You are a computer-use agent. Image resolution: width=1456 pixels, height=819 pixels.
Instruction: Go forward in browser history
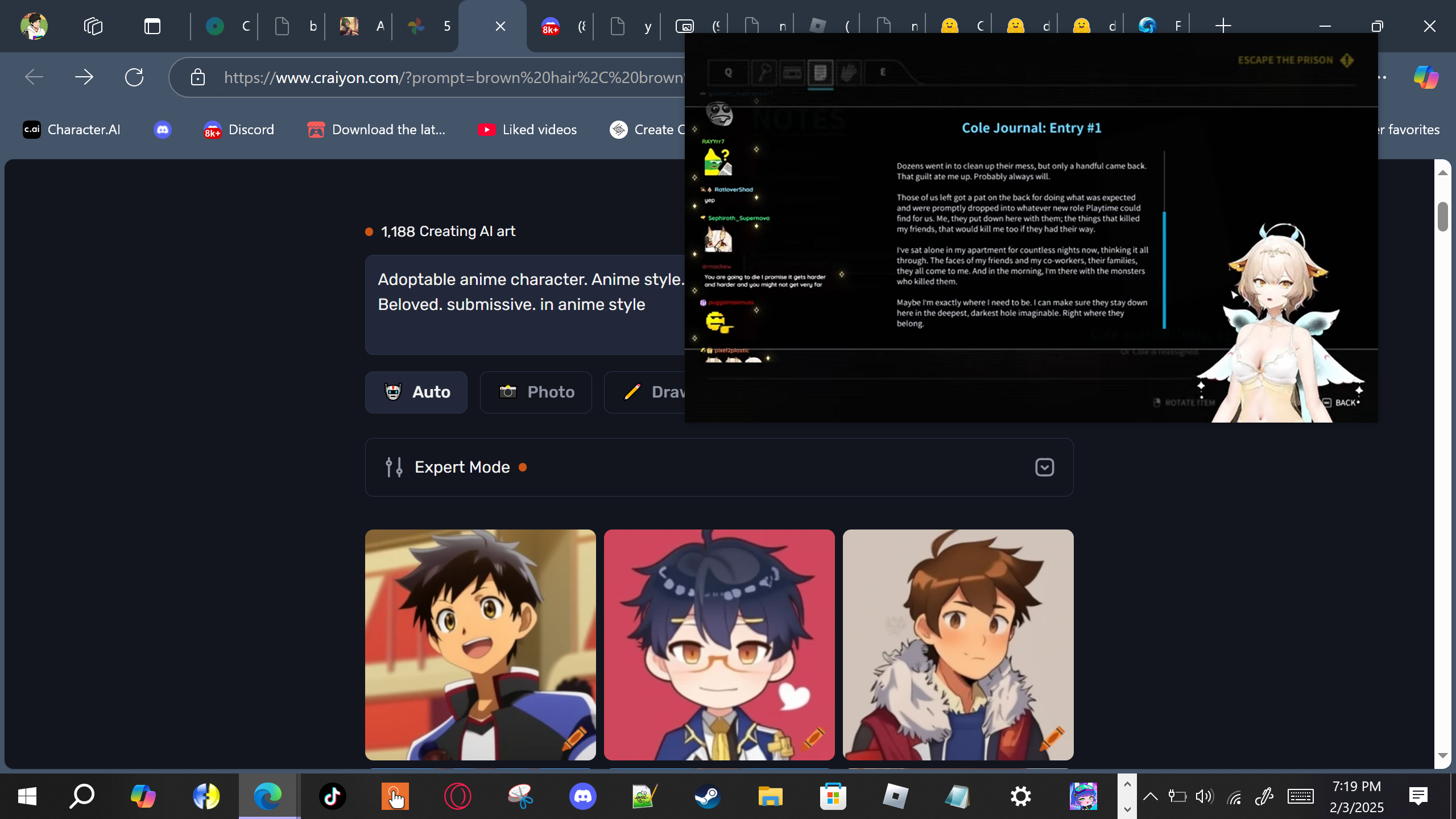[84, 77]
